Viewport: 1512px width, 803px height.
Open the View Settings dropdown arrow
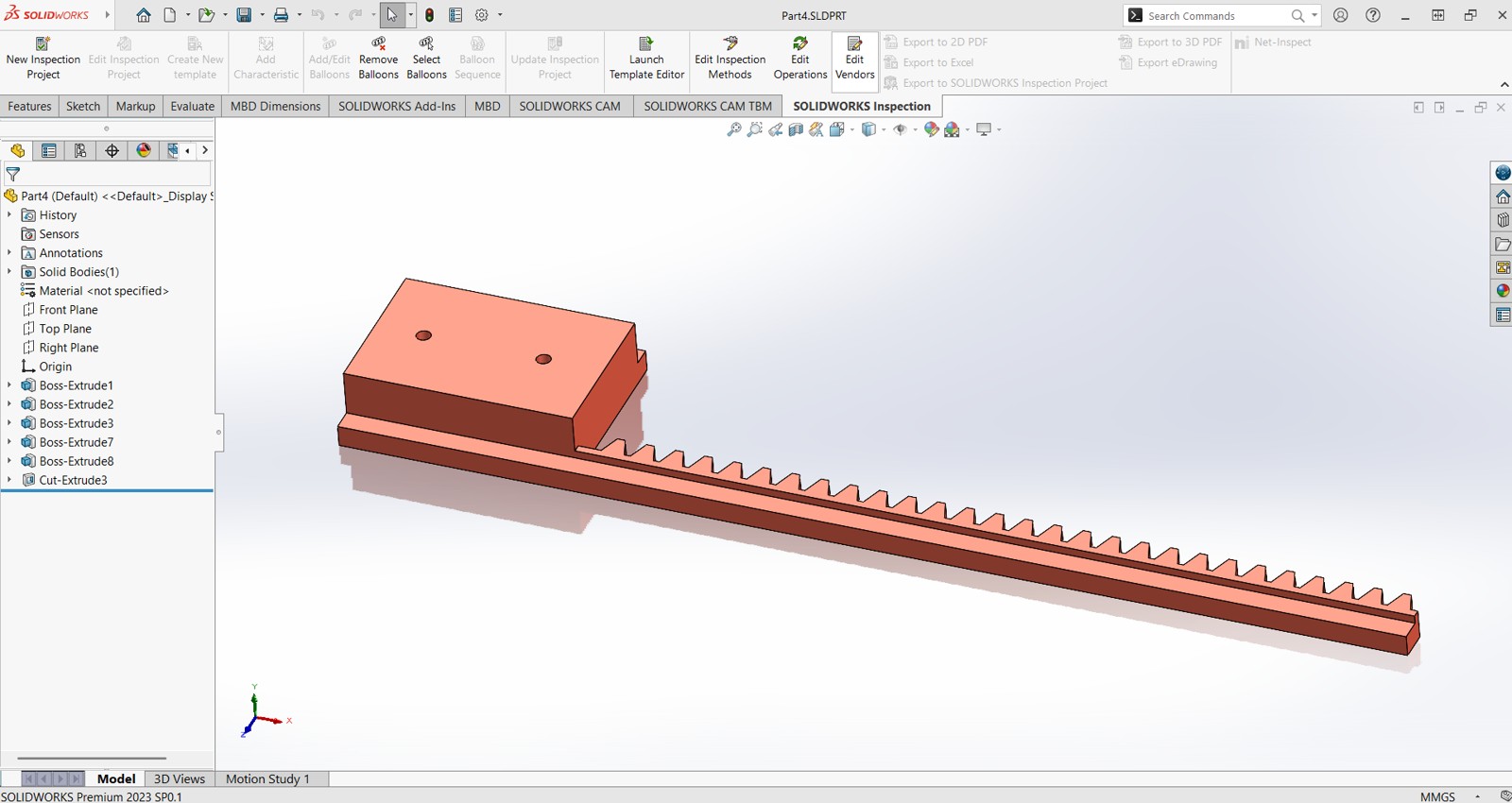pos(999,129)
